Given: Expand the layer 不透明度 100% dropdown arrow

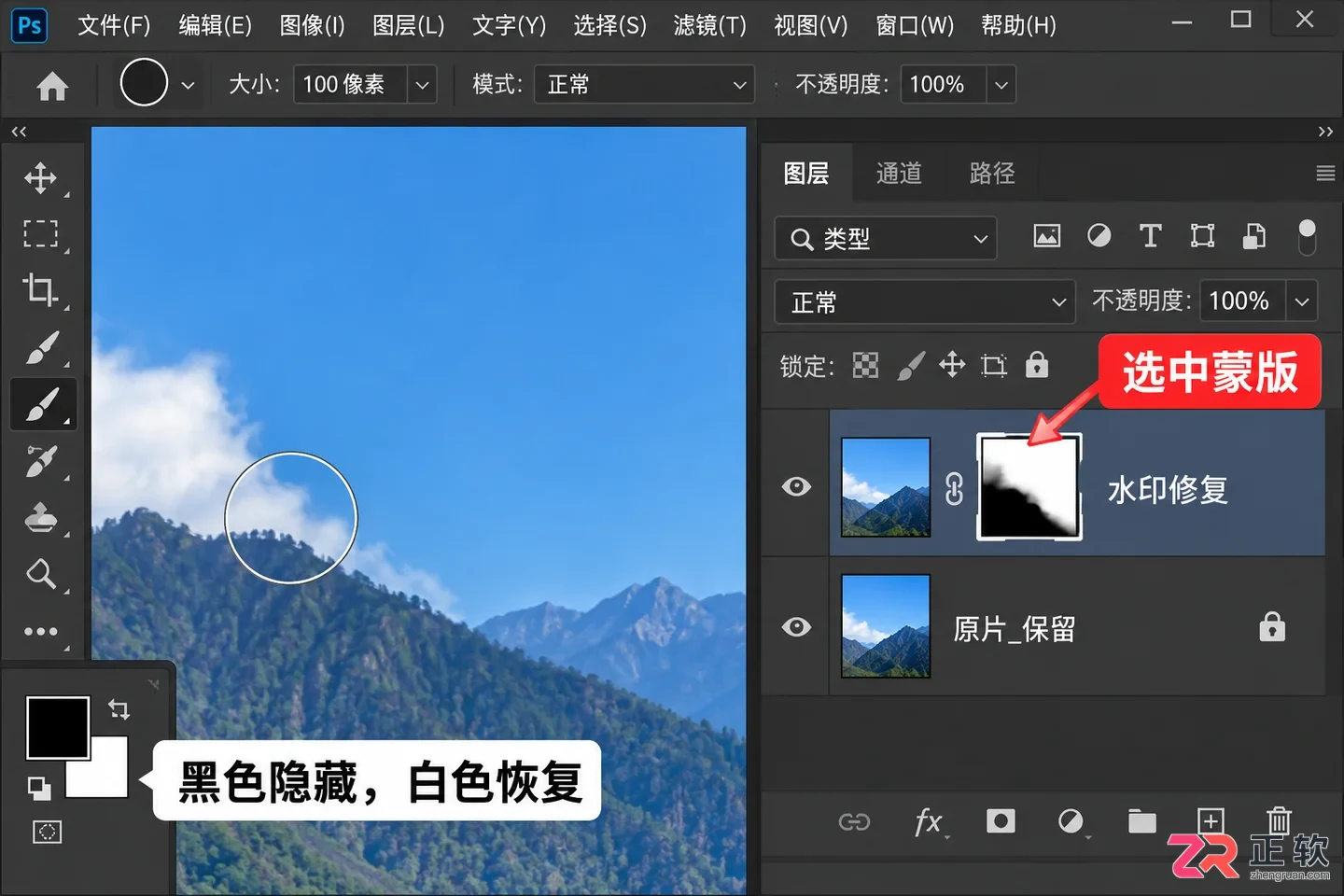Looking at the screenshot, I should [1302, 301].
